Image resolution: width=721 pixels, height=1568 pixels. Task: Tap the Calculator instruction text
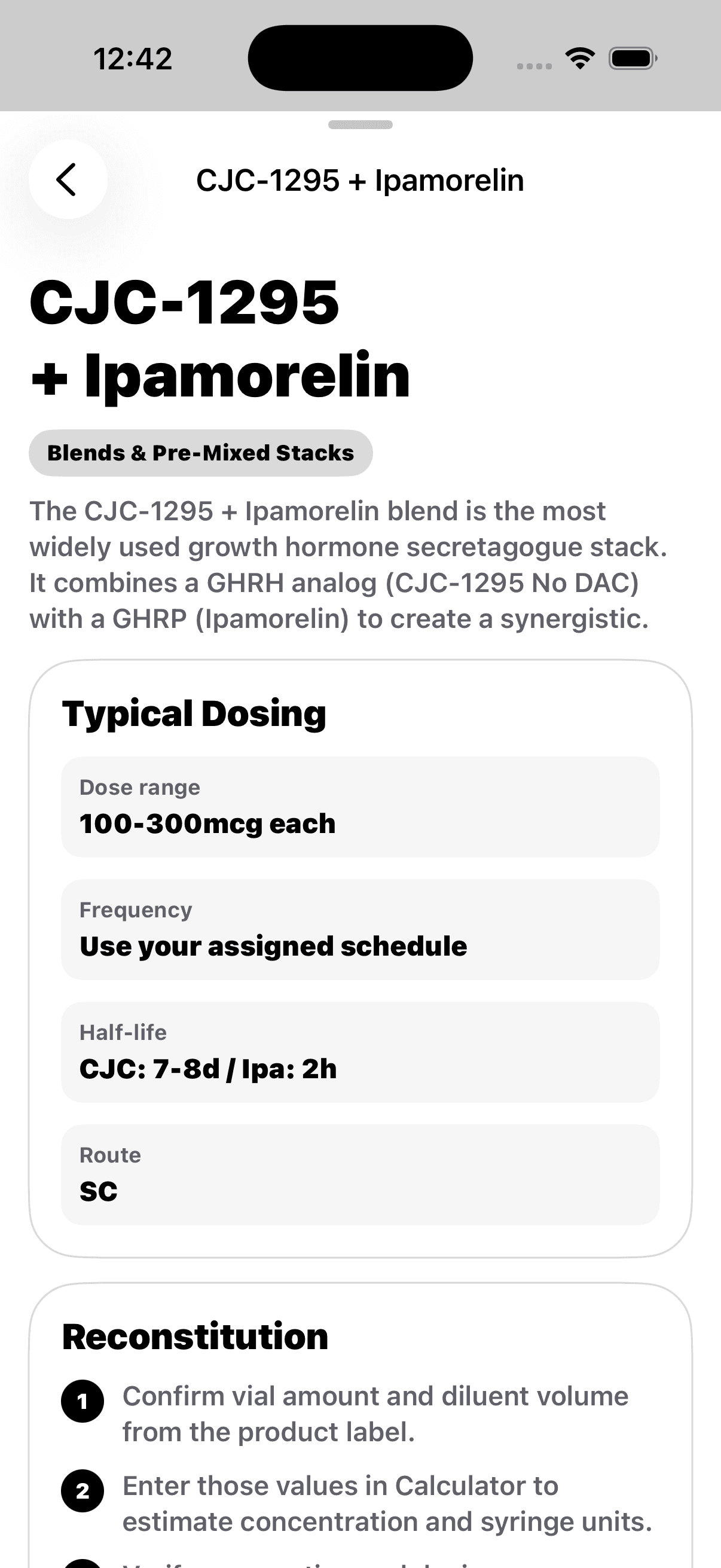coord(387,1503)
